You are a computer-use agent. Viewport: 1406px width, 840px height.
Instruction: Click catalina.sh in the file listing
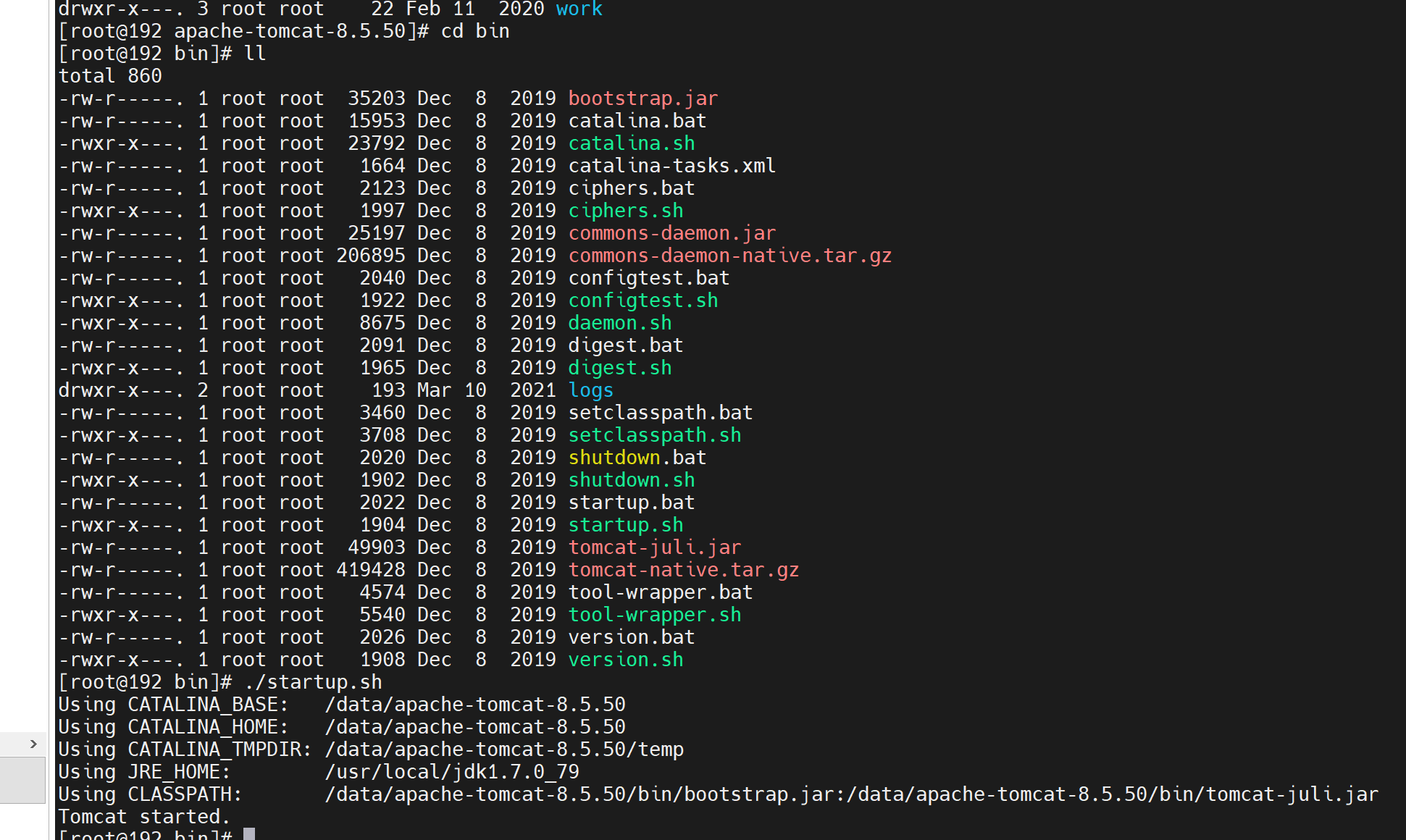coord(631,143)
